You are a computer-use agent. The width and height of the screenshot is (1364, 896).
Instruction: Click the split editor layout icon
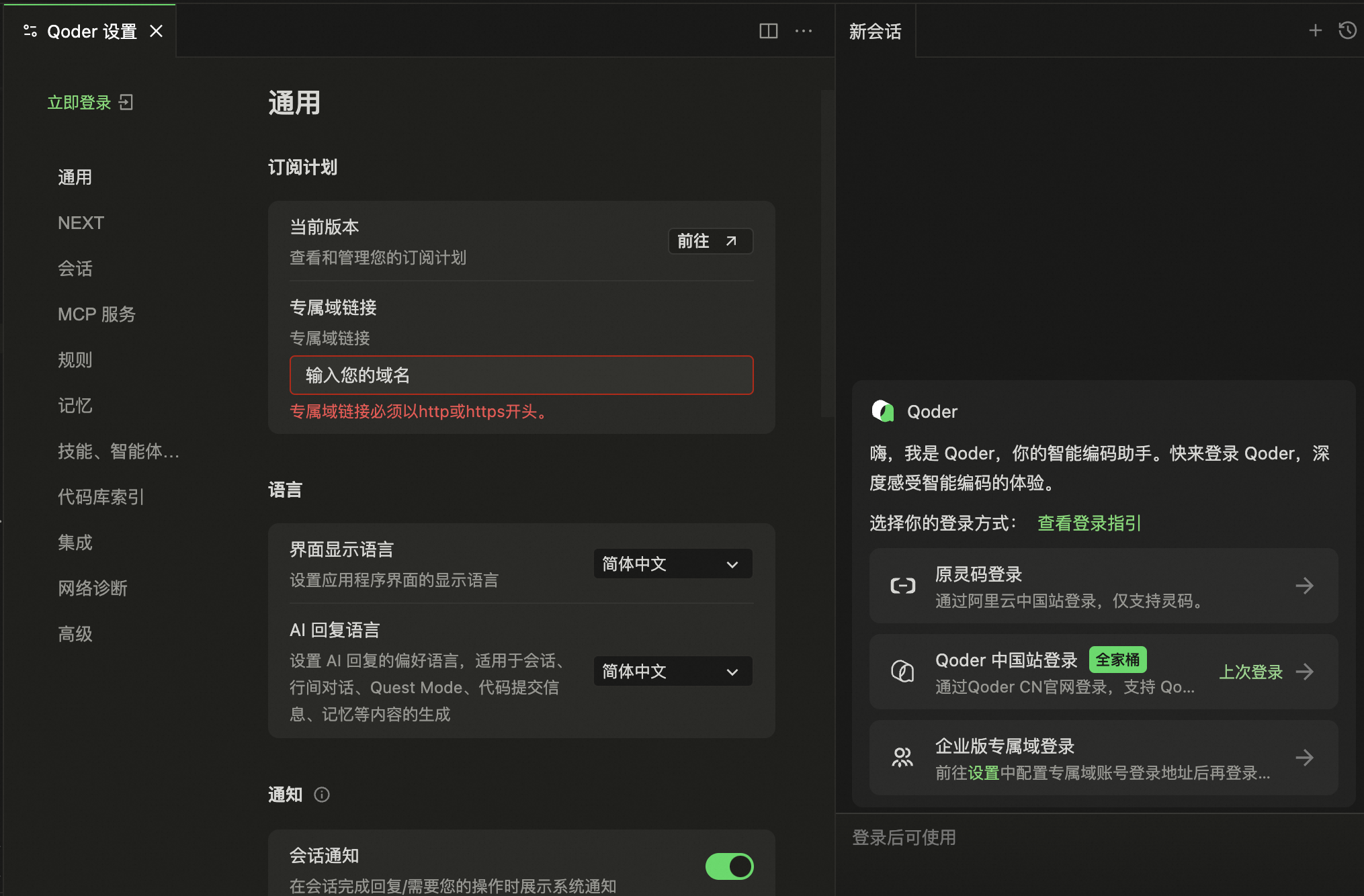(768, 31)
